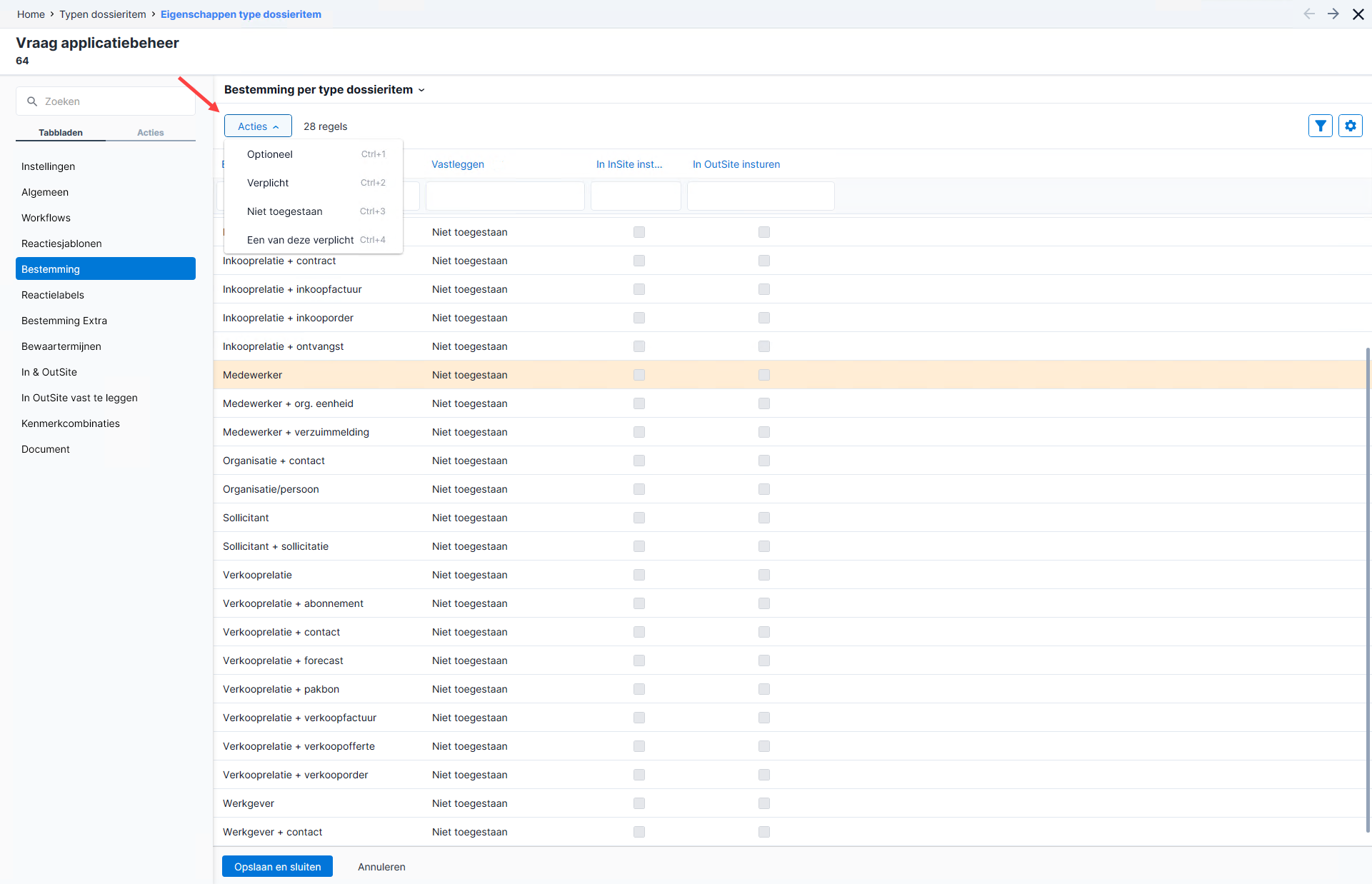1372x884 pixels.
Task: Open the Bewaartermijnen tab in sidebar
Action: pos(61,346)
